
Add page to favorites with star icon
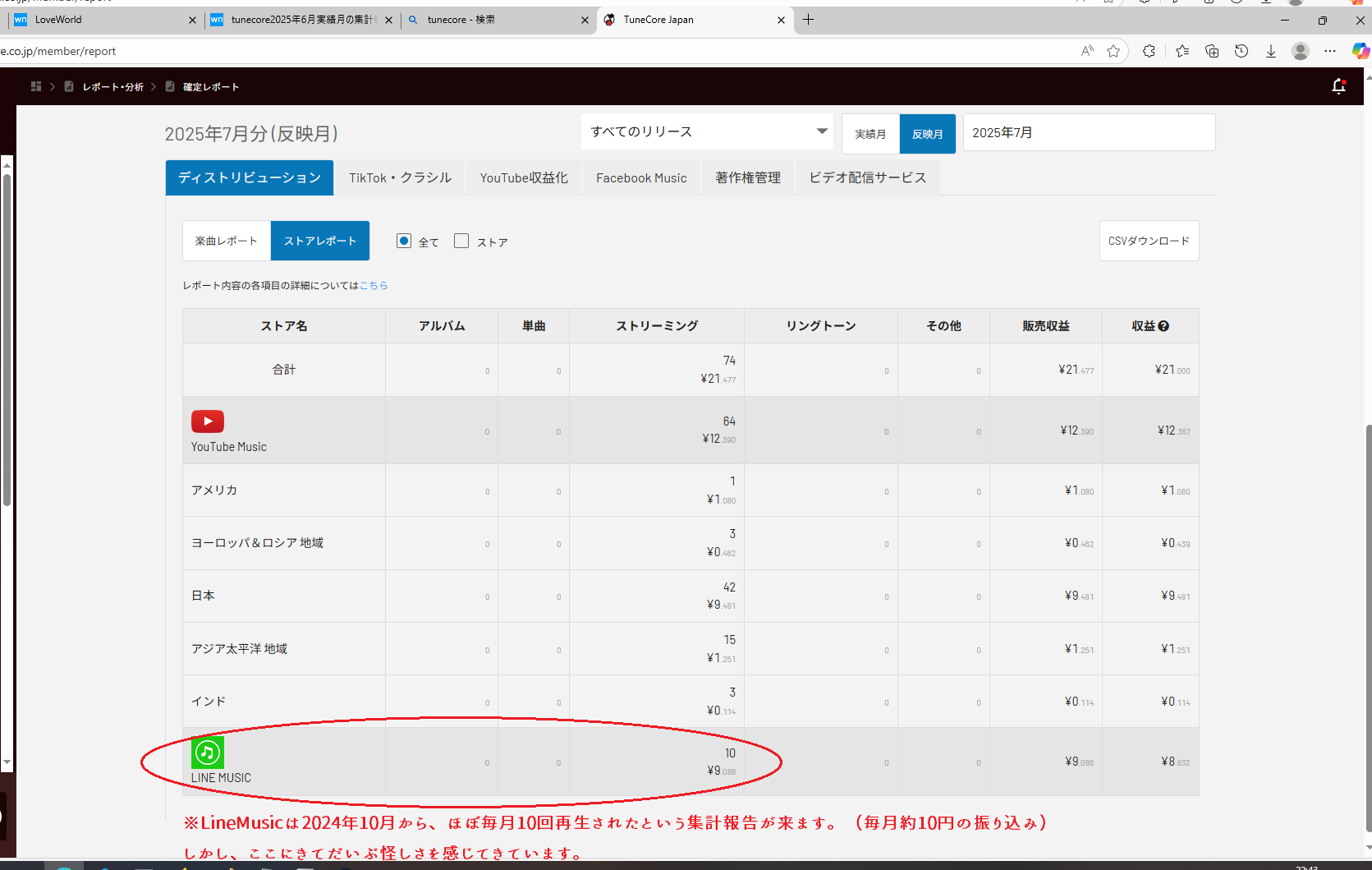(x=1113, y=51)
